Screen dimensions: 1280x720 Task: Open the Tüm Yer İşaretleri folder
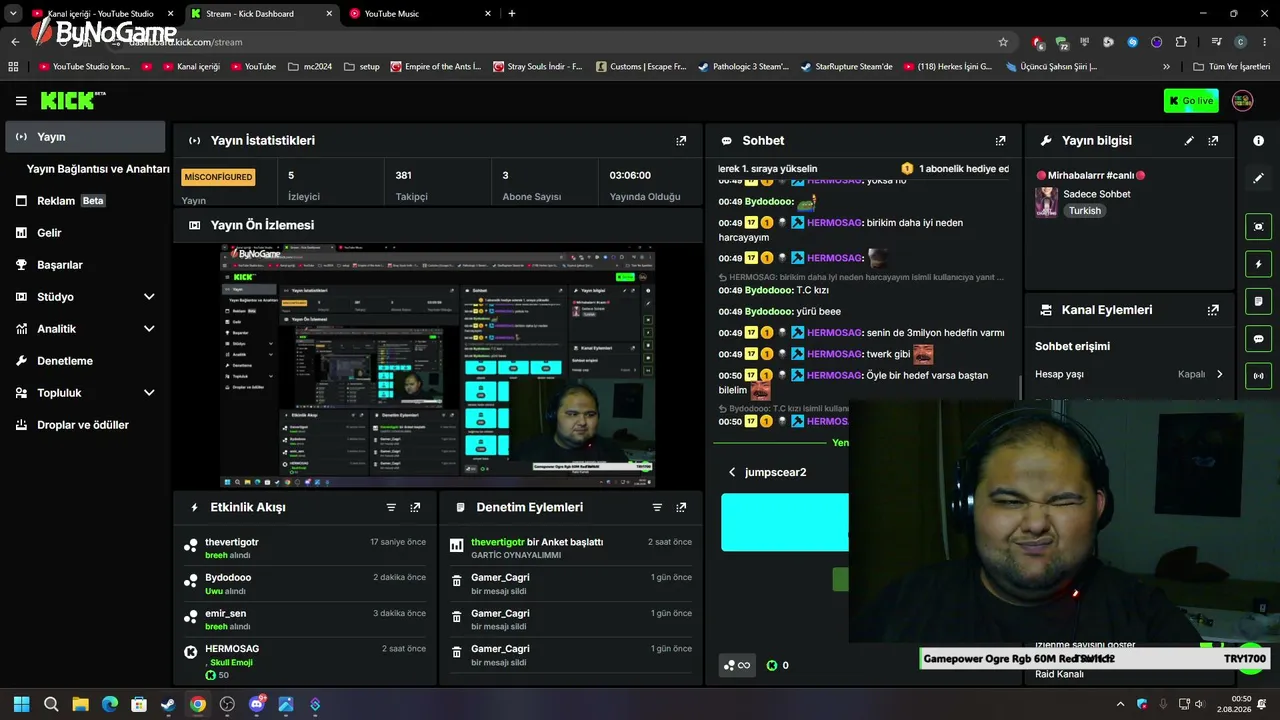[1232, 67]
